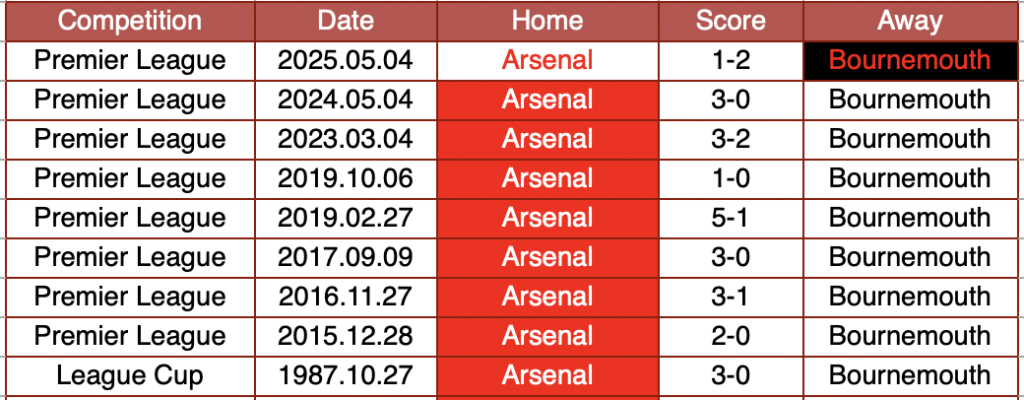Select the Score header cell
This screenshot has width=1024, height=400.
[730, 20]
